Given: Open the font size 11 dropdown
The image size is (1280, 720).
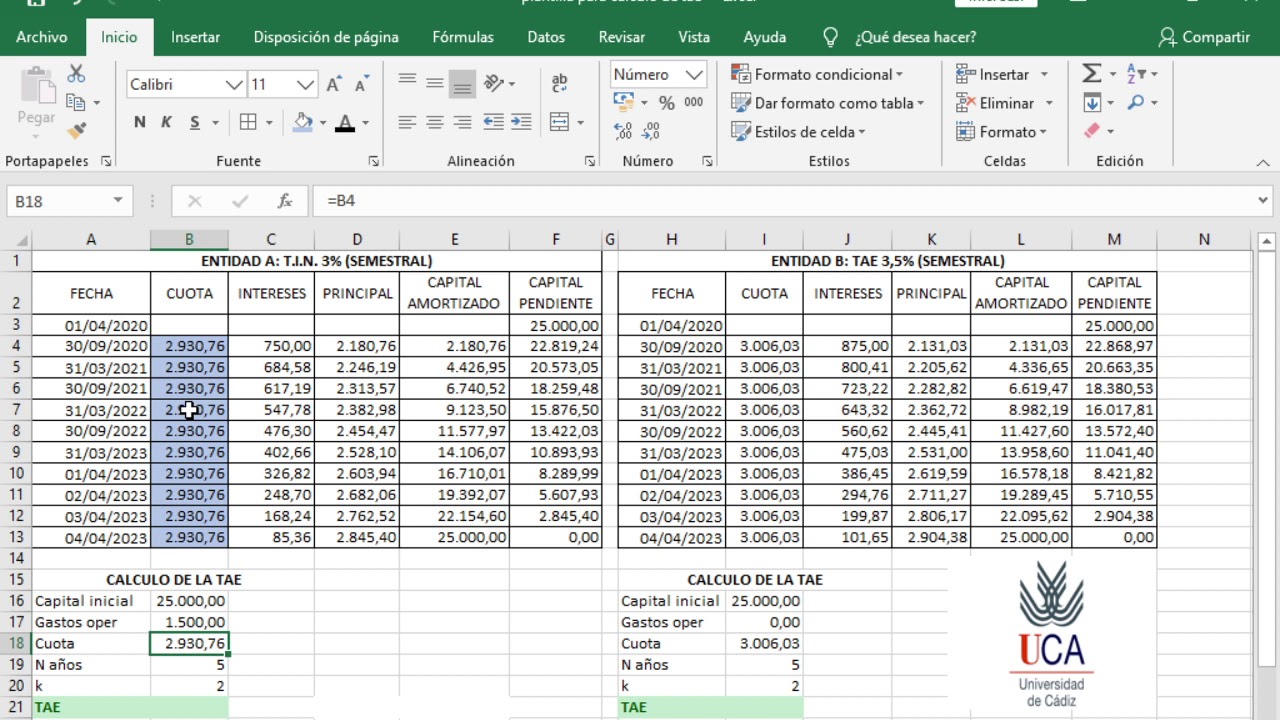Looking at the screenshot, I should (306, 85).
